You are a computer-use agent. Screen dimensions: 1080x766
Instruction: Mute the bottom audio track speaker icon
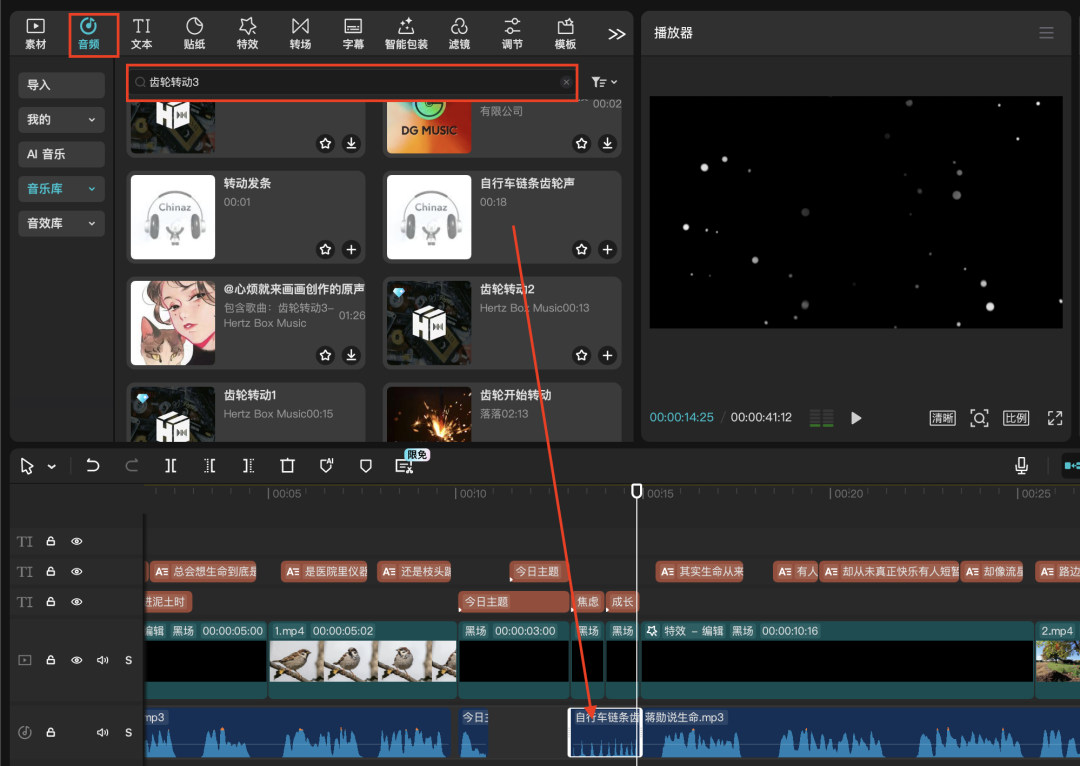click(102, 733)
